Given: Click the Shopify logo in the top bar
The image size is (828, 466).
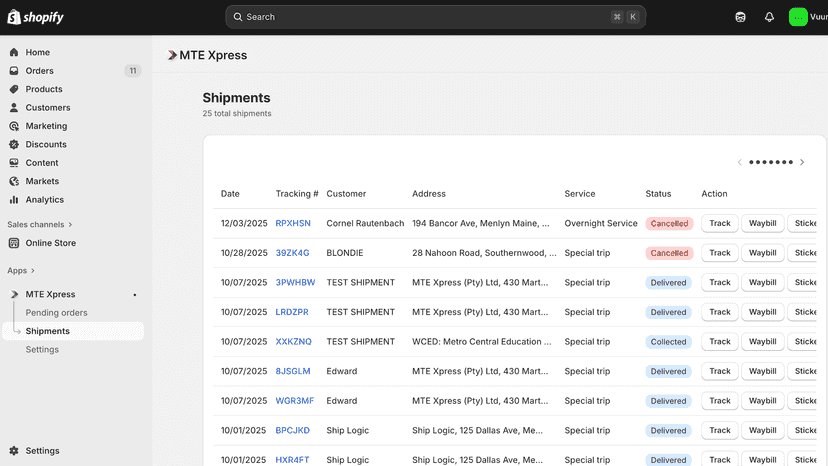Looking at the screenshot, I should [x=35, y=17].
